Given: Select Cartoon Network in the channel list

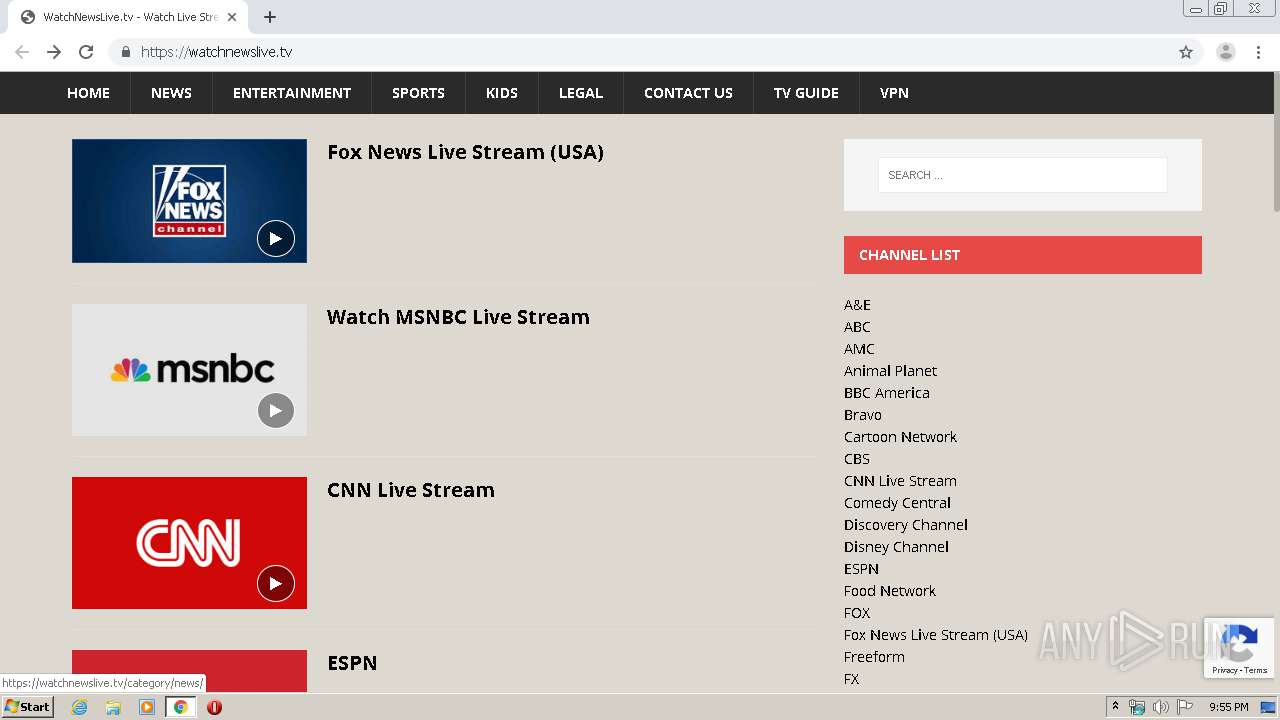Looking at the screenshot, I should 900,437.
